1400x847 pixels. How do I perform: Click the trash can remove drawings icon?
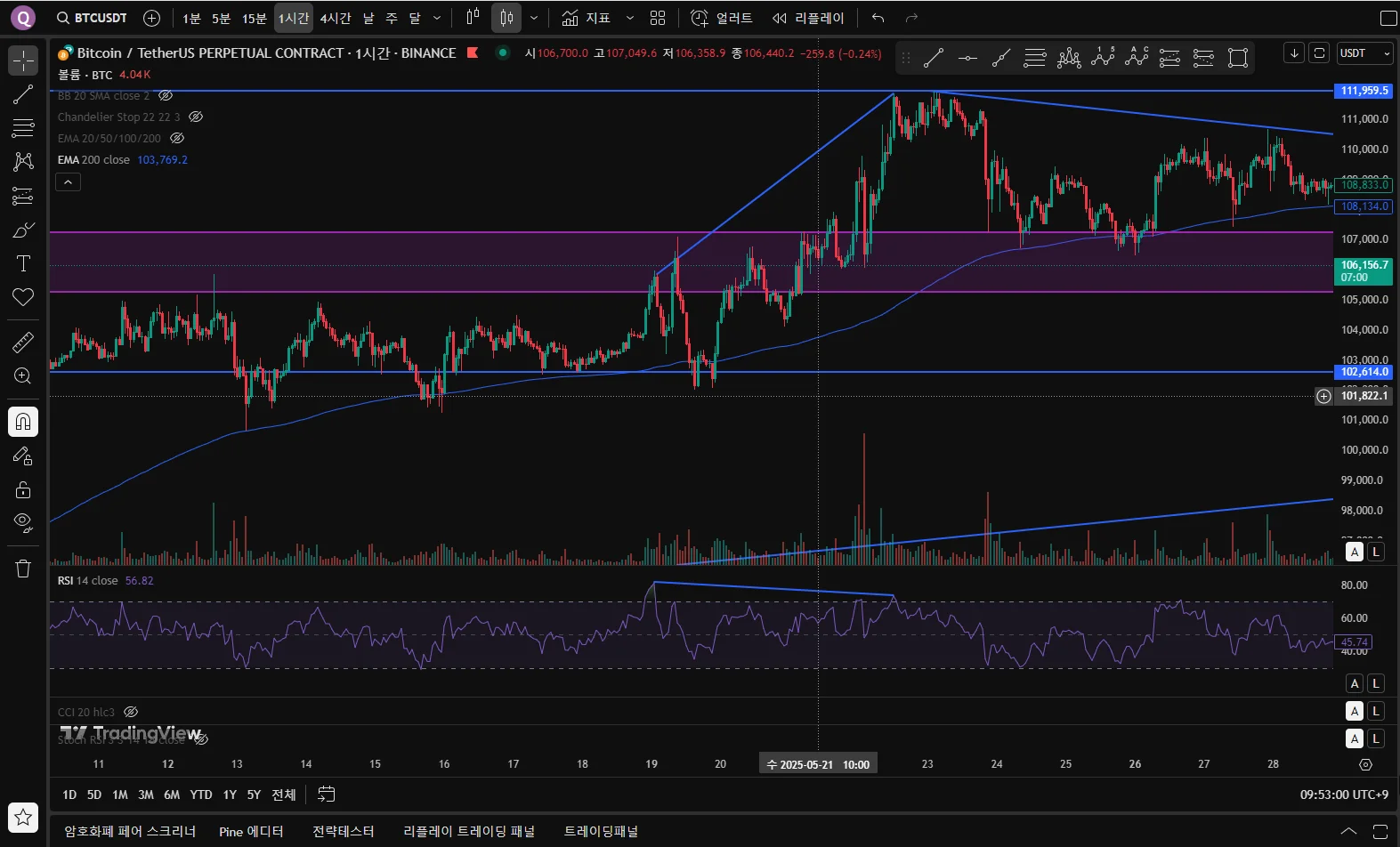pyautogui.click(x=23, y=569)
